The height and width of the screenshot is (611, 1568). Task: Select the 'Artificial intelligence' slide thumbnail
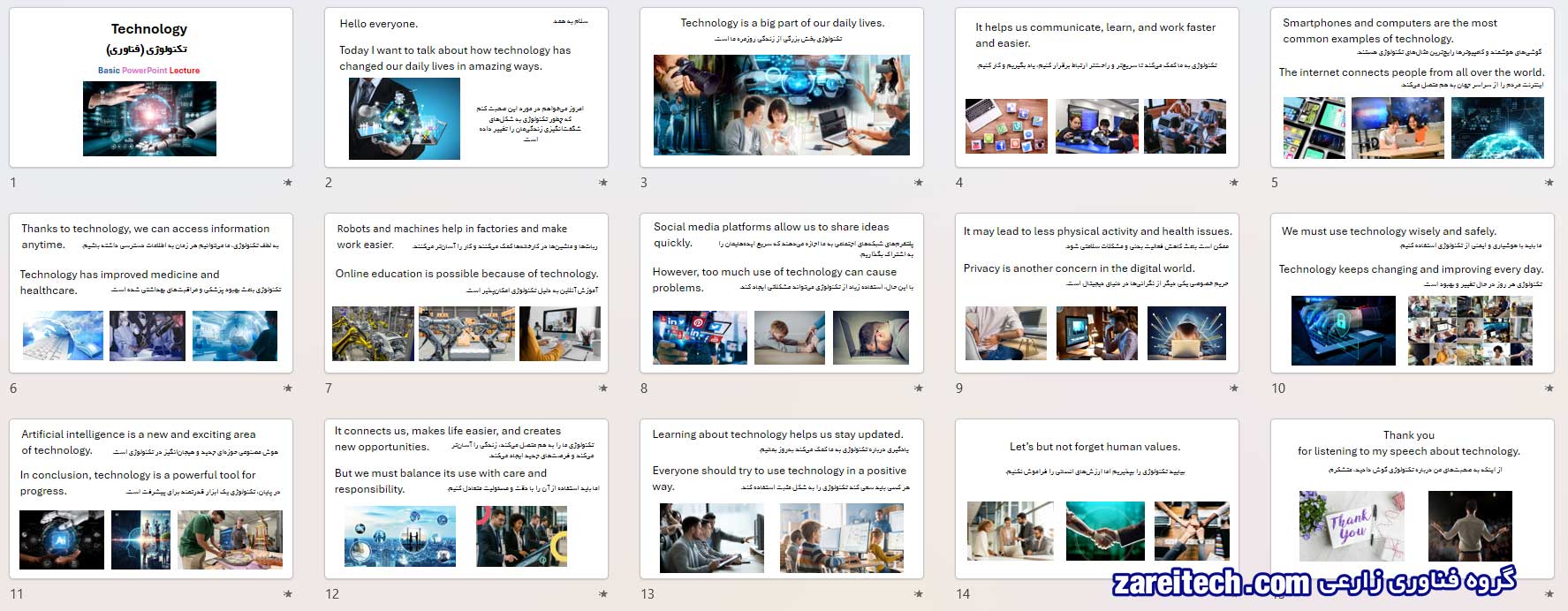[151, 499]
